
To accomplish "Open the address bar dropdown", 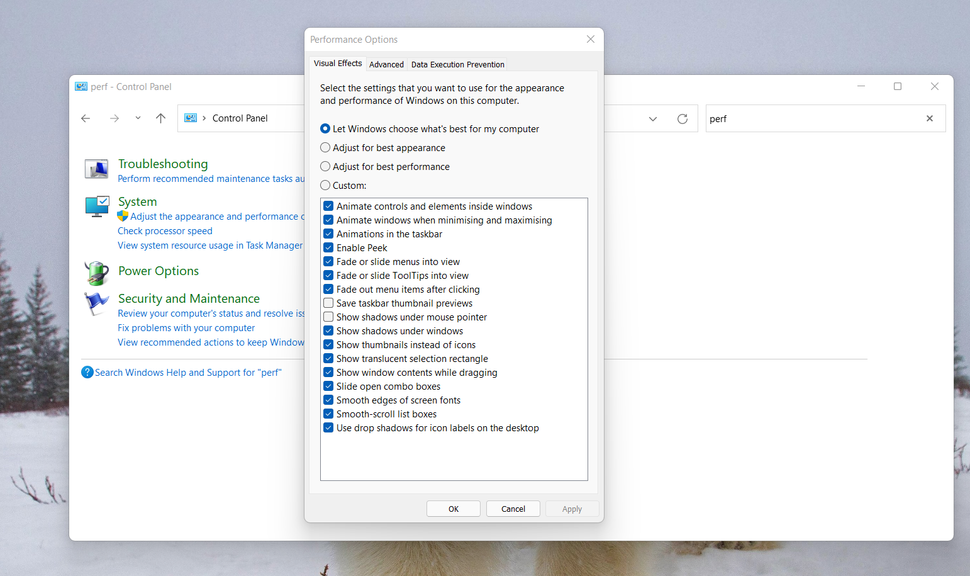I will pos(651,118).
